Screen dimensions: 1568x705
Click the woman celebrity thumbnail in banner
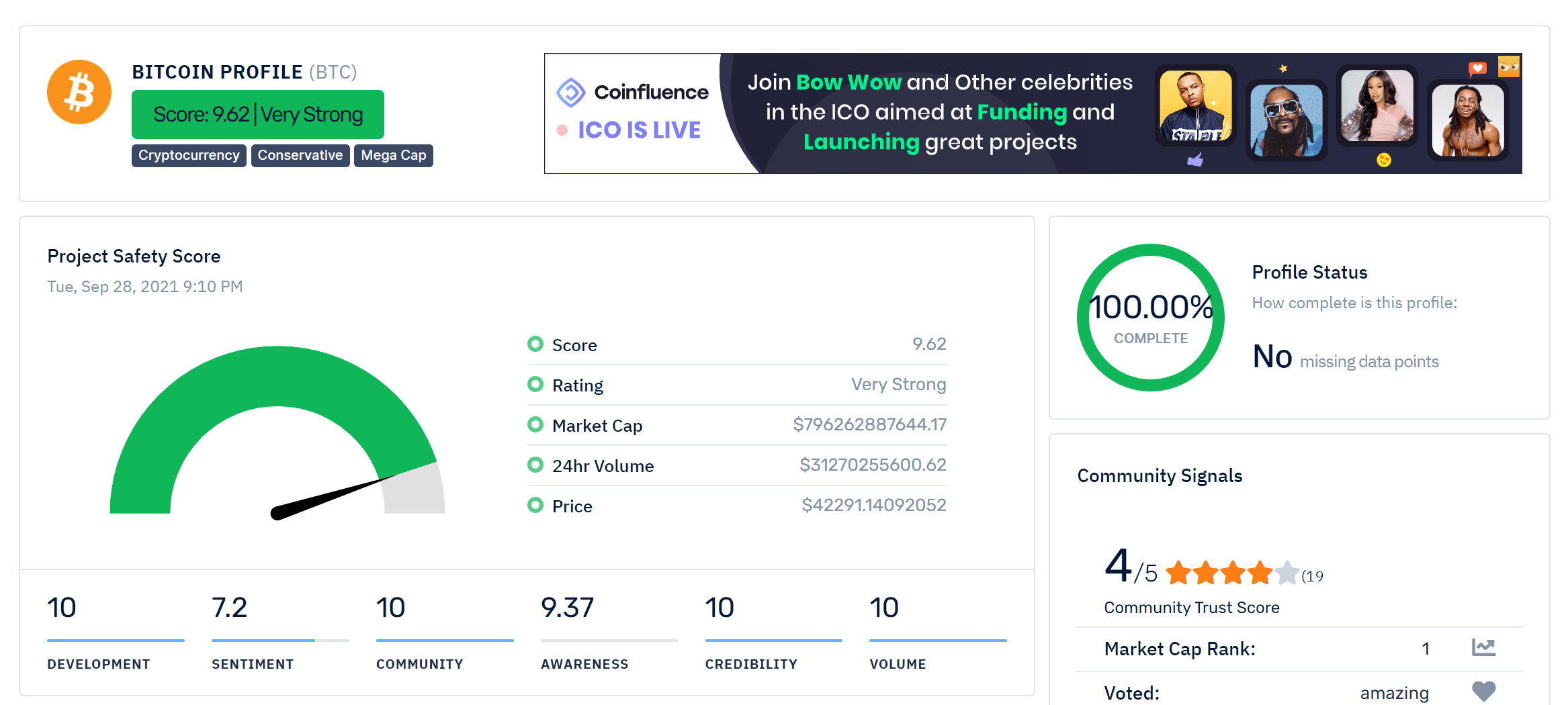pyautogui.click(x=1377, y=105)
